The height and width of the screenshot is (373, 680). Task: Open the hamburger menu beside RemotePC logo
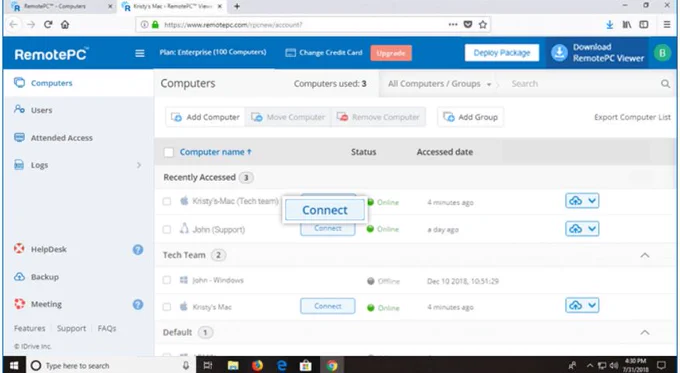click(x=140, y=53)
